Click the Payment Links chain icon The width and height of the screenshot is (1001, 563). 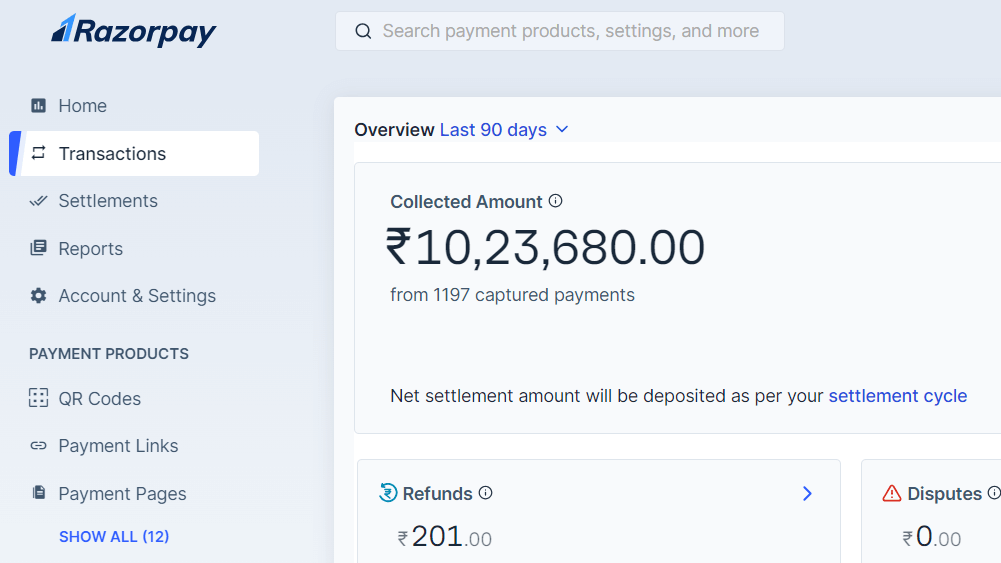click(x=38, y=446)
